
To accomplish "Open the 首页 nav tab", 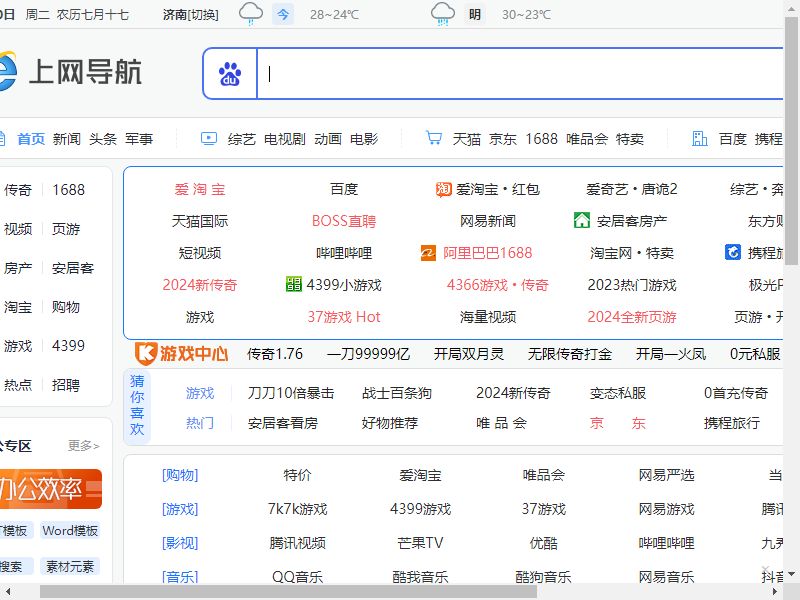I will [x=31, y=139].
